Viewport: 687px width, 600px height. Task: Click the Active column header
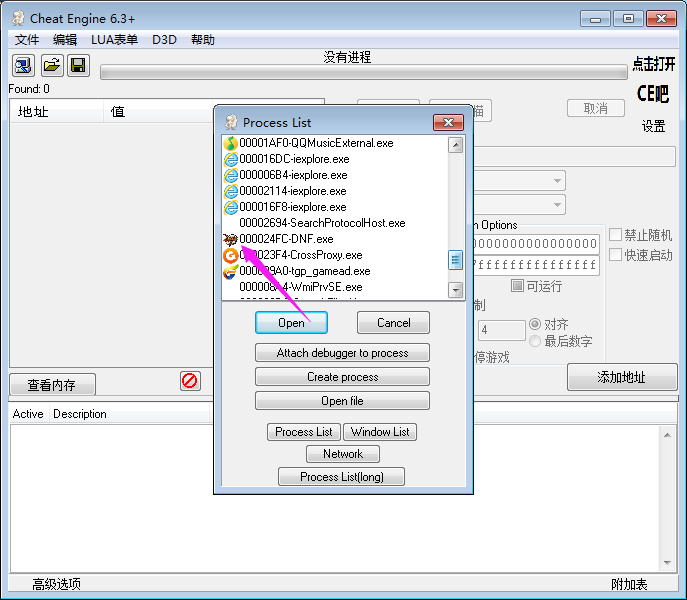tap(28, 414)
